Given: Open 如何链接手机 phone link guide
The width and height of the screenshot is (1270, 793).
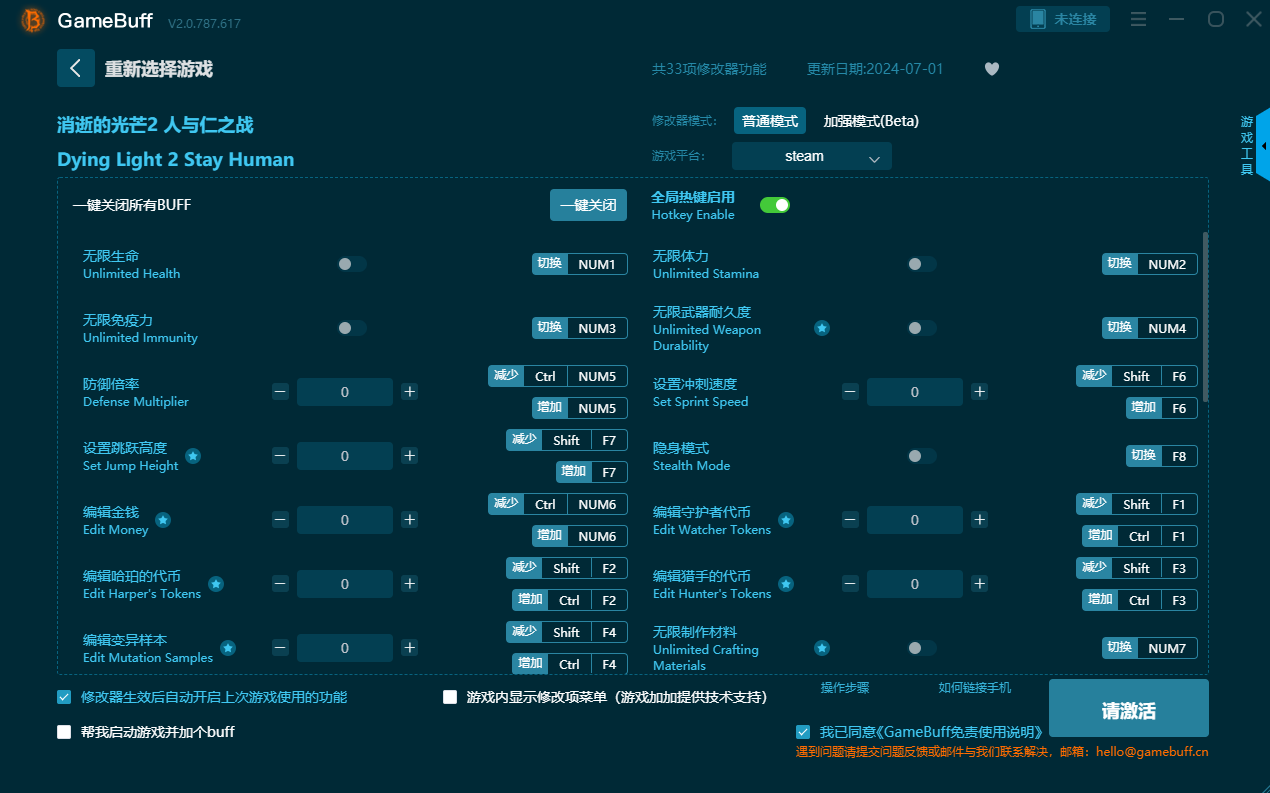Looking at the screenshot, I should click(x=974, y=688).
